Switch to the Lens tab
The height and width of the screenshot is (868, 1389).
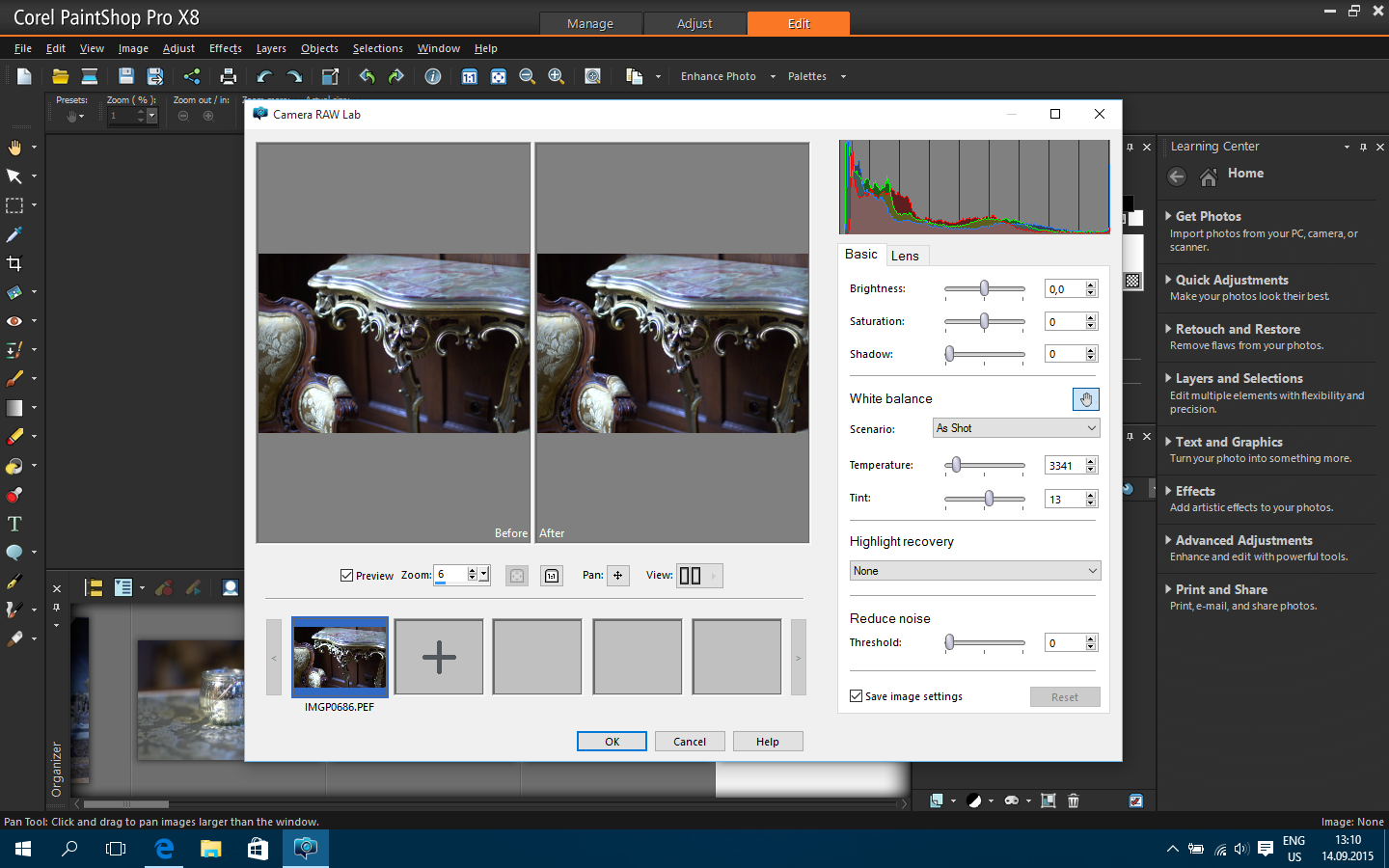point(905,256)
